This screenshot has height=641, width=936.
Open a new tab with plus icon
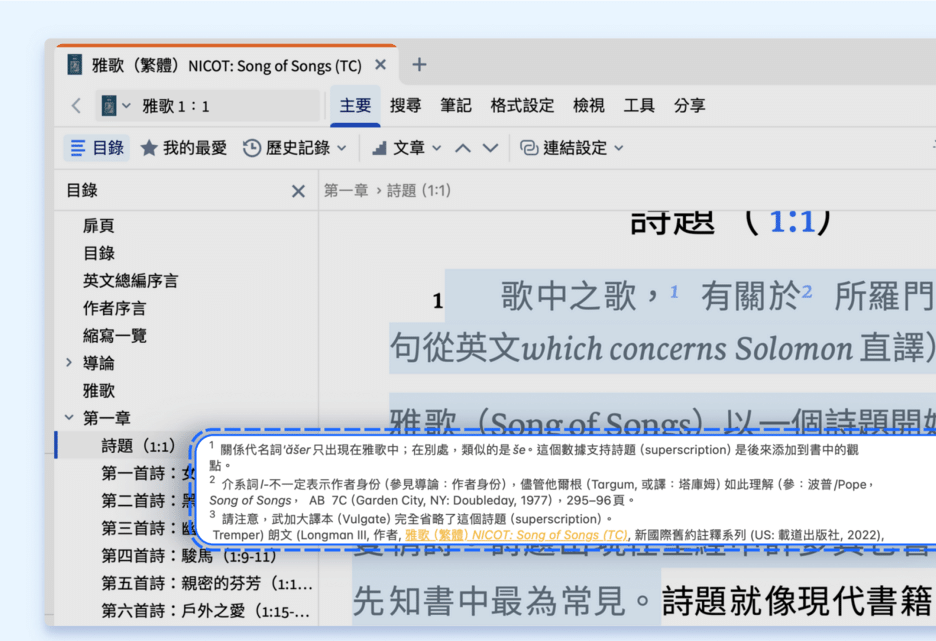pos(419,64)
